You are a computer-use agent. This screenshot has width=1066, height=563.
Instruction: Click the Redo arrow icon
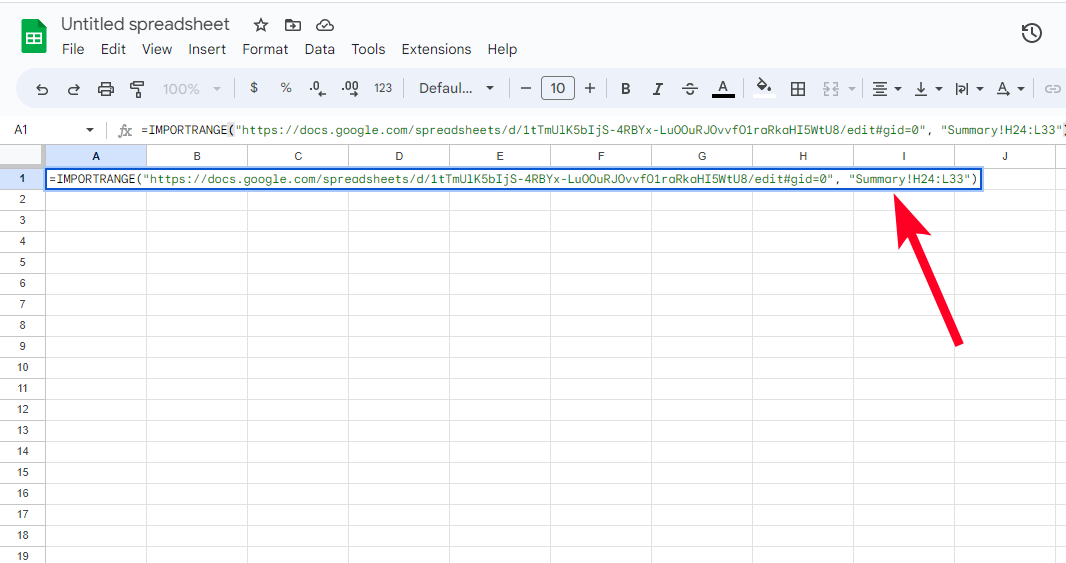[x=73, y=88]
